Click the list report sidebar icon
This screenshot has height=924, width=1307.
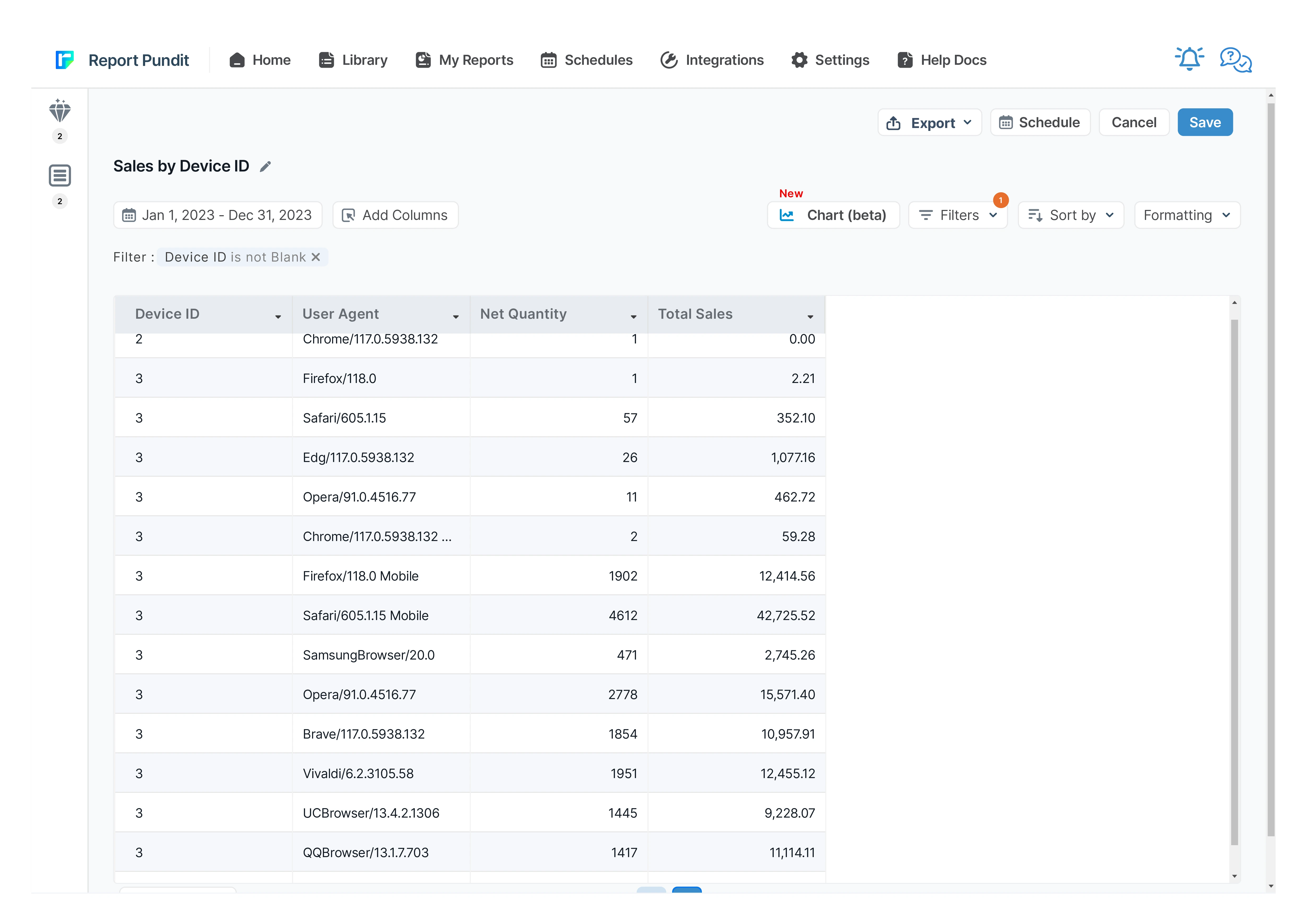click(60, 175)
